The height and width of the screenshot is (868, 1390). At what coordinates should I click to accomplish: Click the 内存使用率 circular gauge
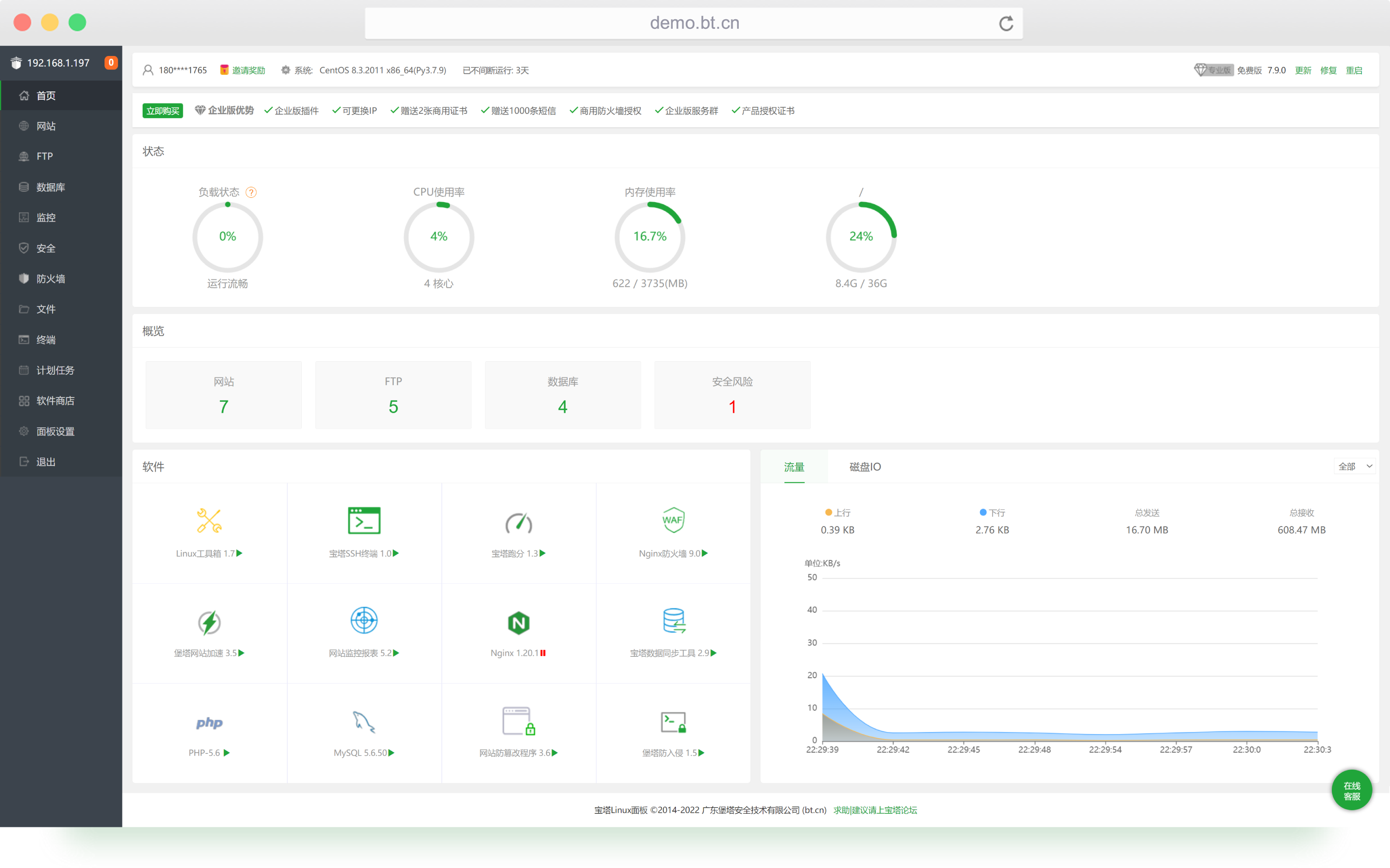(650, 237)
